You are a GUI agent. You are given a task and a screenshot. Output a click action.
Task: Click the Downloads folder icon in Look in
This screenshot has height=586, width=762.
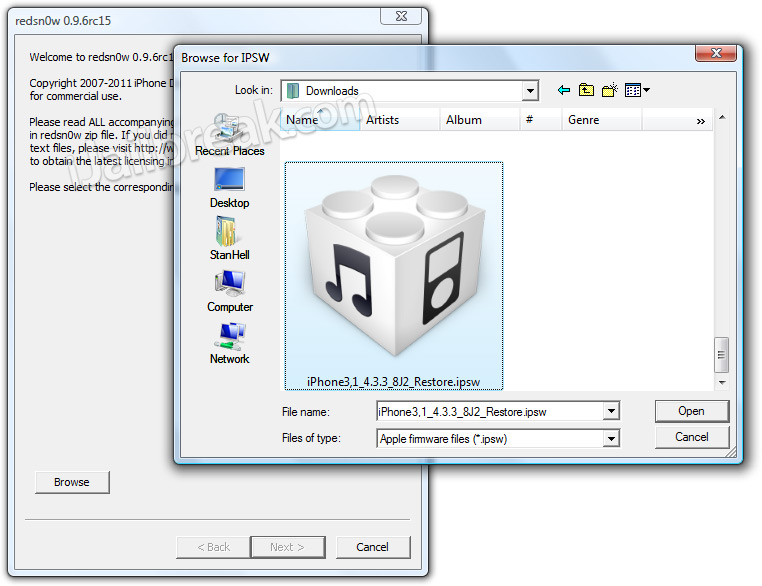pos(293,90)
